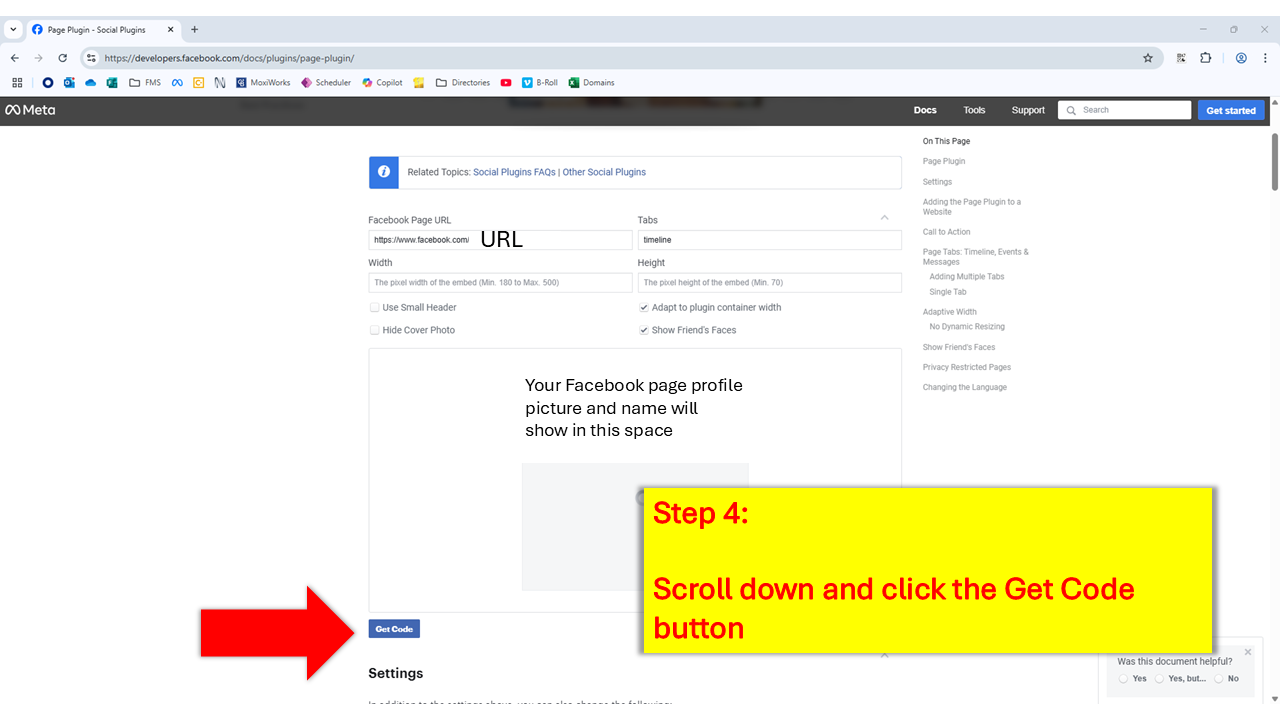Viewport: 1280px width, 720px height.
Task: Open the Meta infinity bookmark icon
Action: [x=177, y=83]
